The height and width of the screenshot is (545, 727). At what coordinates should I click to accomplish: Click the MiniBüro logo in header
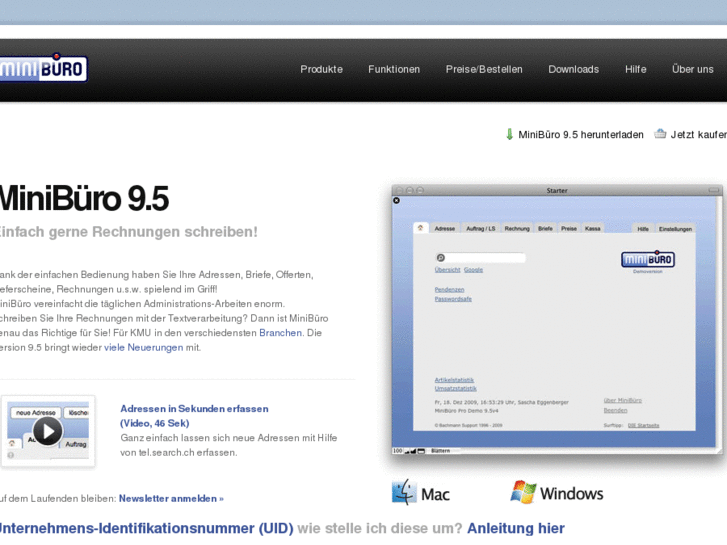tap(43, 68)
